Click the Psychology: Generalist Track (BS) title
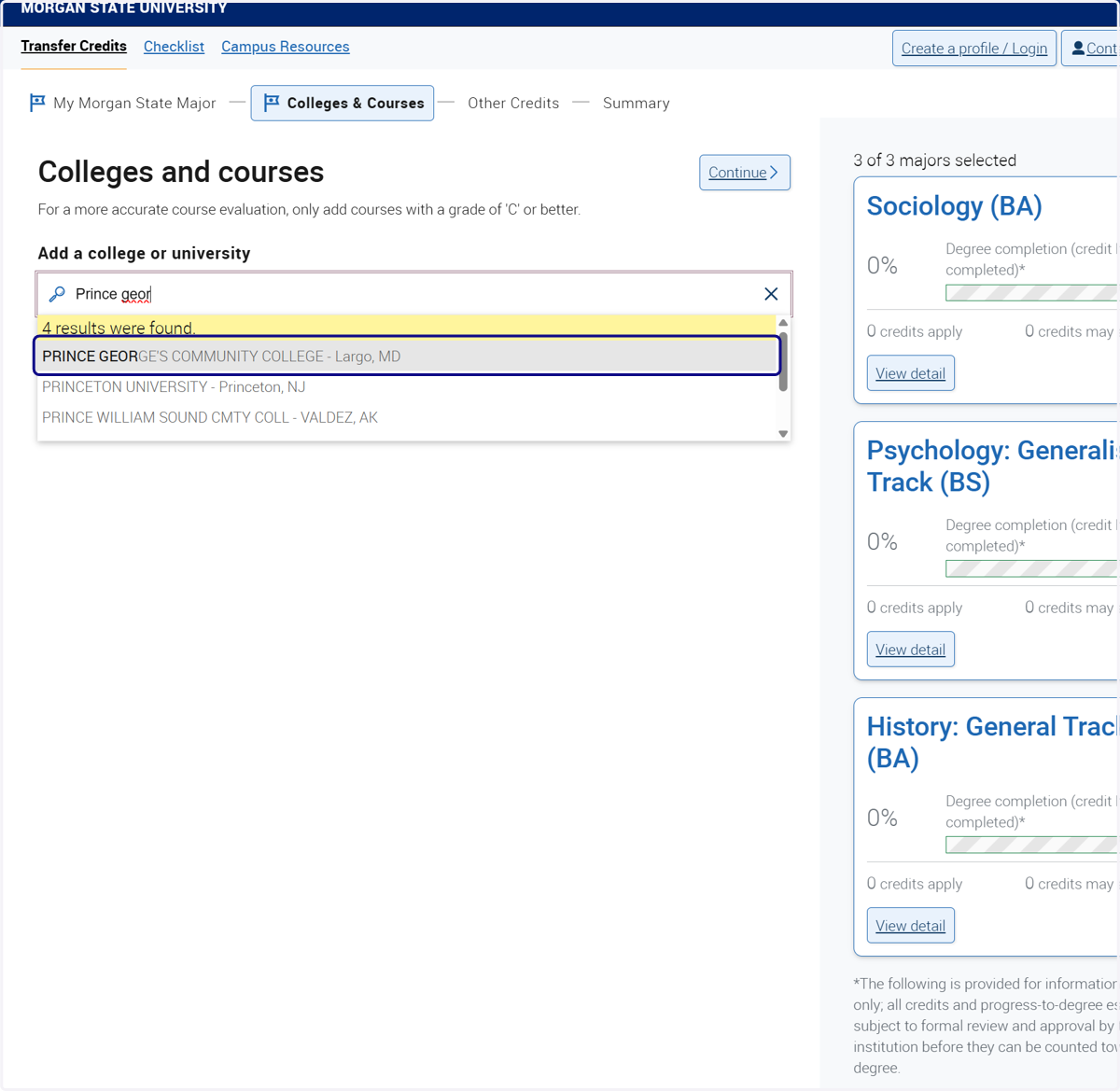This screenshot has height=1091, width=1120. pos(992,466)
